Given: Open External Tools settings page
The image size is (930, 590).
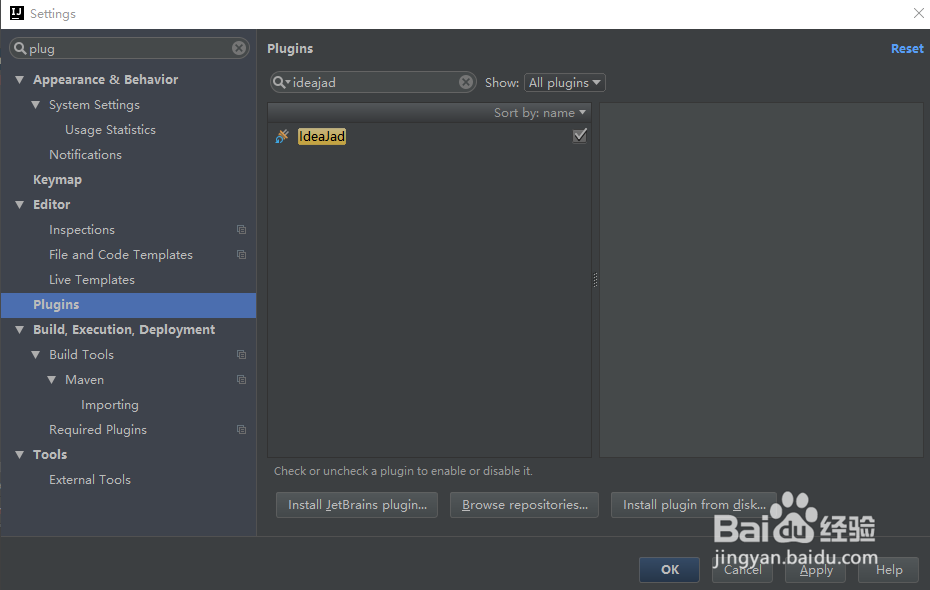Looking at the screenshot, I should 90,480.
